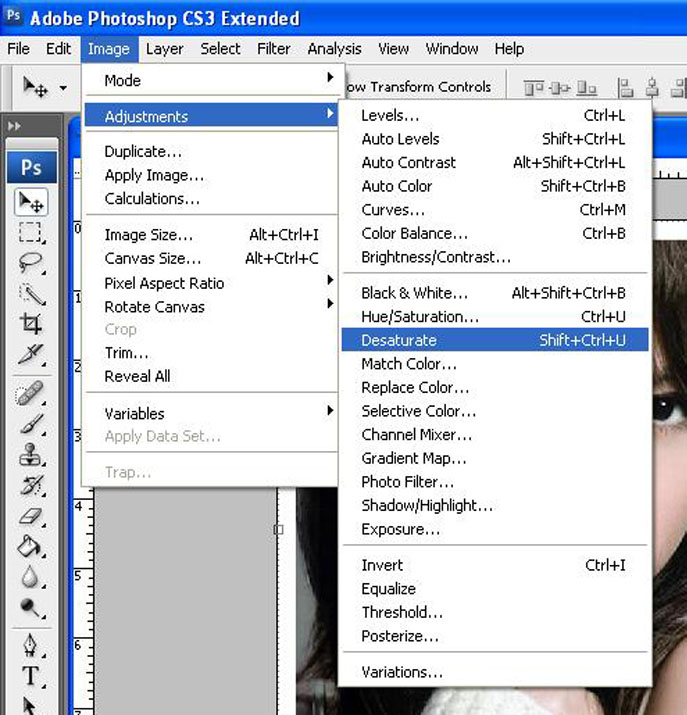The image size is (687, 715).
Task: Expand the Mode submenu
Action: pos(211,80)
